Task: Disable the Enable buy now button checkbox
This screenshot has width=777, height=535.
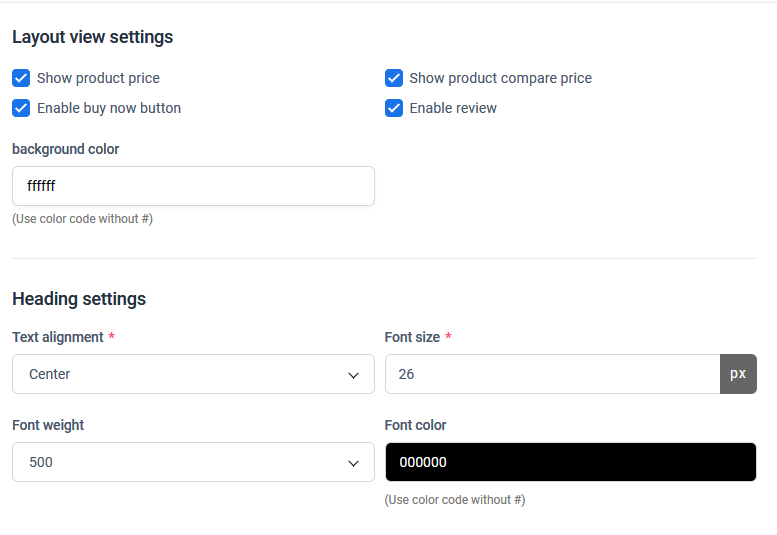Action: [21, 108]
